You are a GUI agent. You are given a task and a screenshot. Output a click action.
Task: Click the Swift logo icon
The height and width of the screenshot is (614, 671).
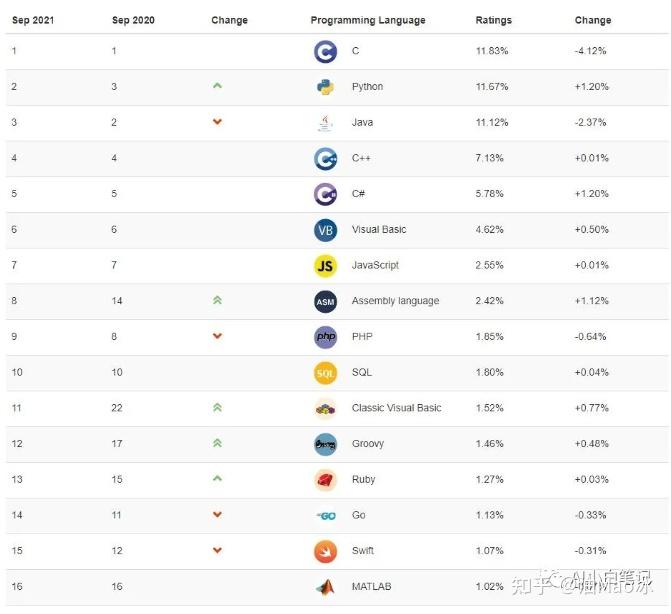(325, 551)
